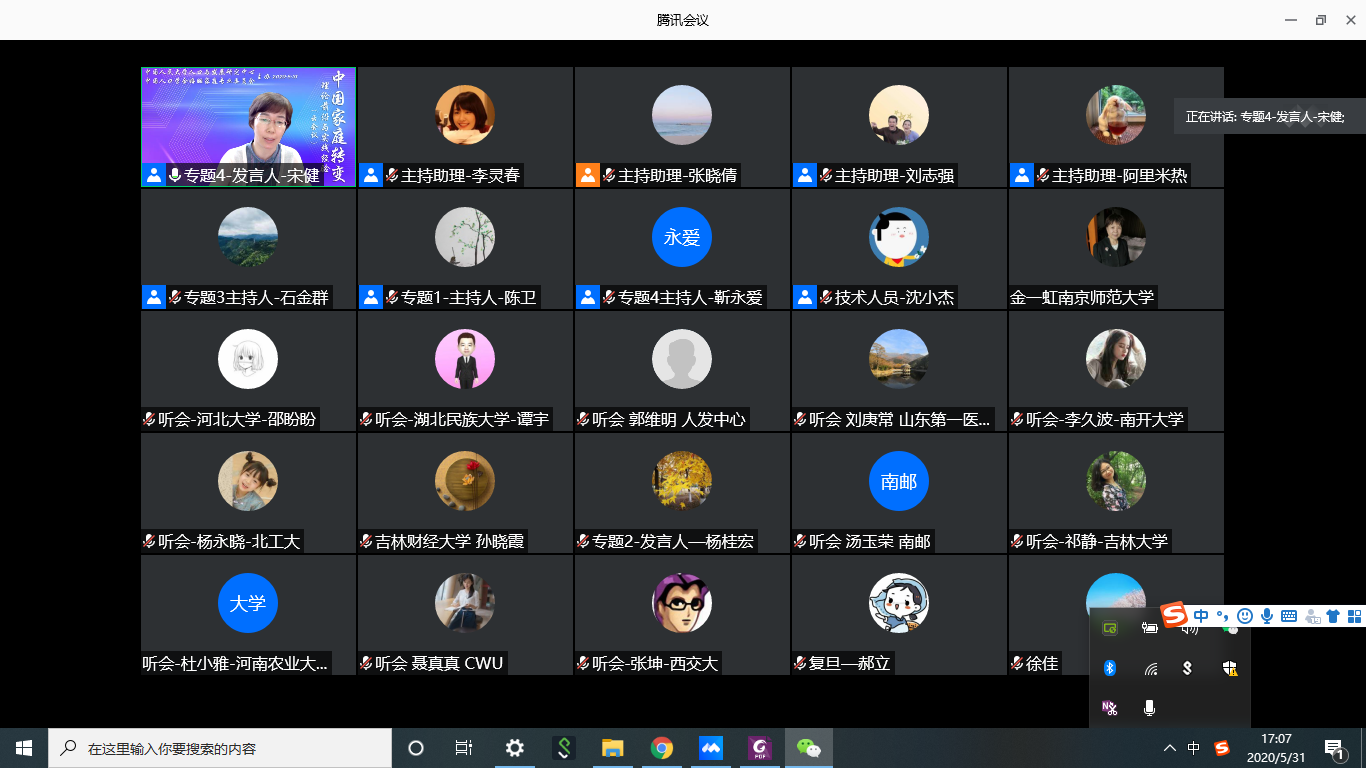The width and height of the screenshot is (1366, 768).
Task: Click the orange host badge beside 主持助理-张晓倩
Action: coord(588,176)
